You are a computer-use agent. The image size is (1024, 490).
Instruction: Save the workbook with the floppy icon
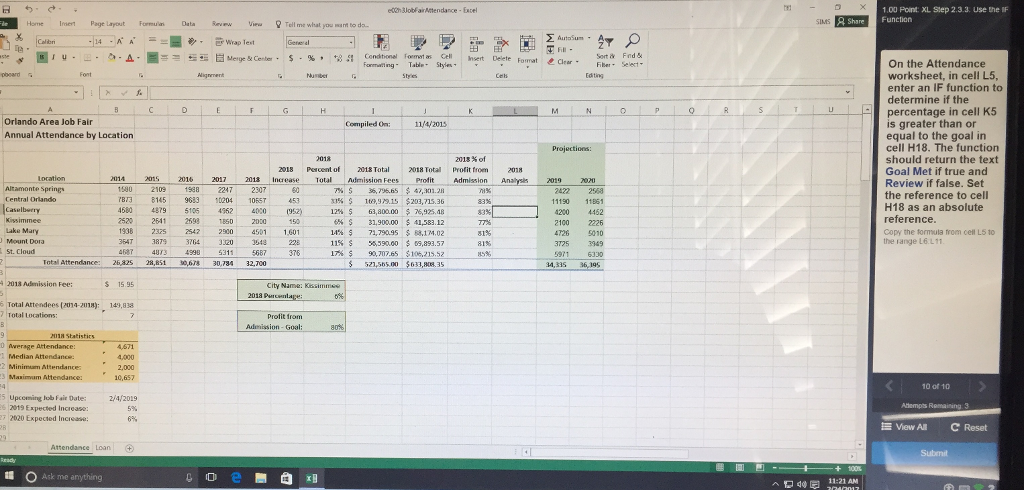click(5, 10)
